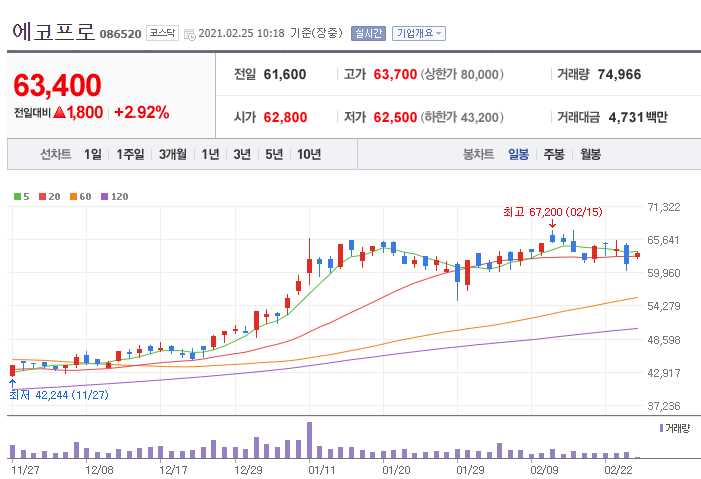Click the 최저 42,244 (11/27) annotation
The width and height of the screenshot is (701, 479).
(x=59, y=395)
